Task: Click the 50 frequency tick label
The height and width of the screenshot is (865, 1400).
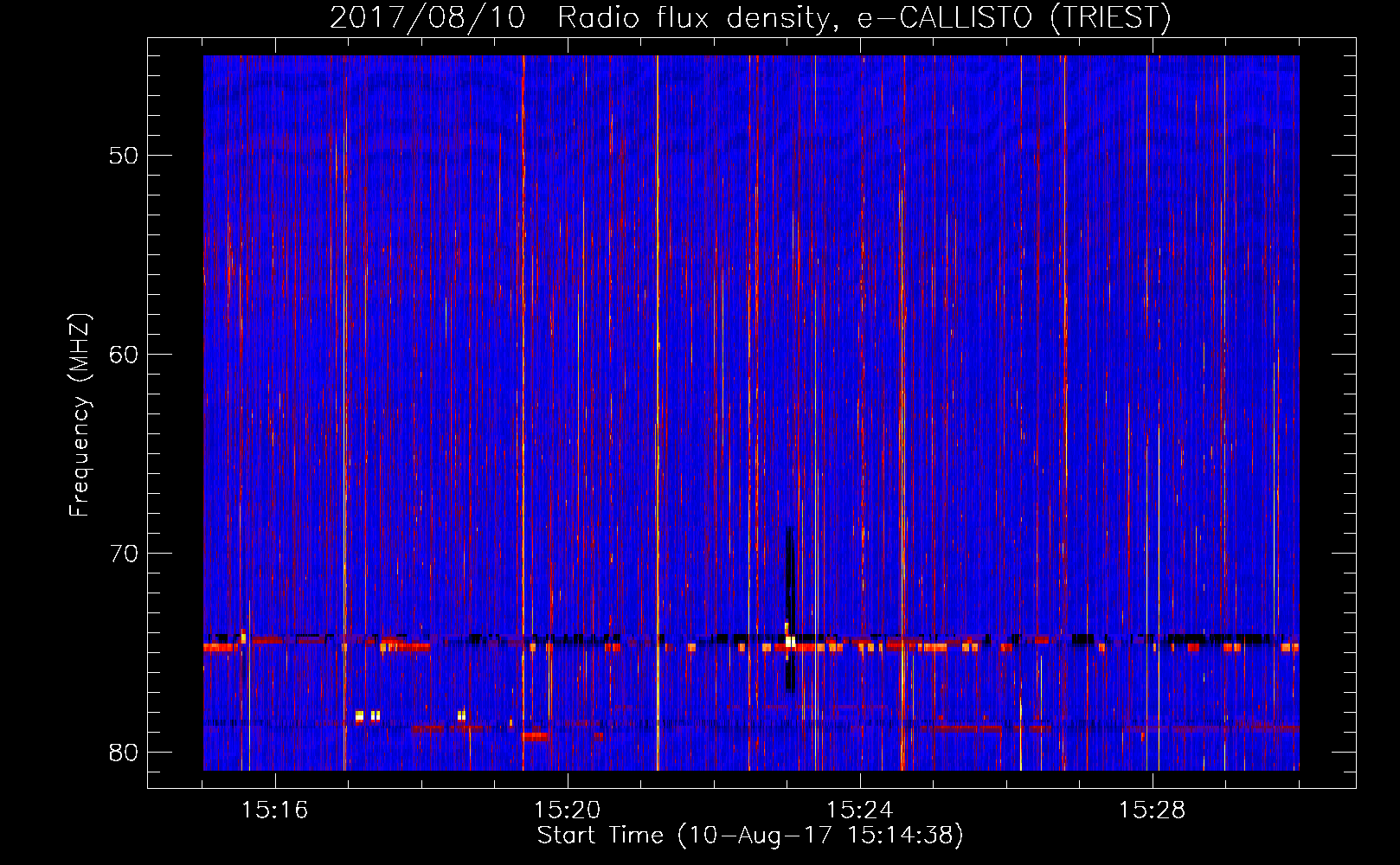Action: pyautogui.click(x=124, y=156)
